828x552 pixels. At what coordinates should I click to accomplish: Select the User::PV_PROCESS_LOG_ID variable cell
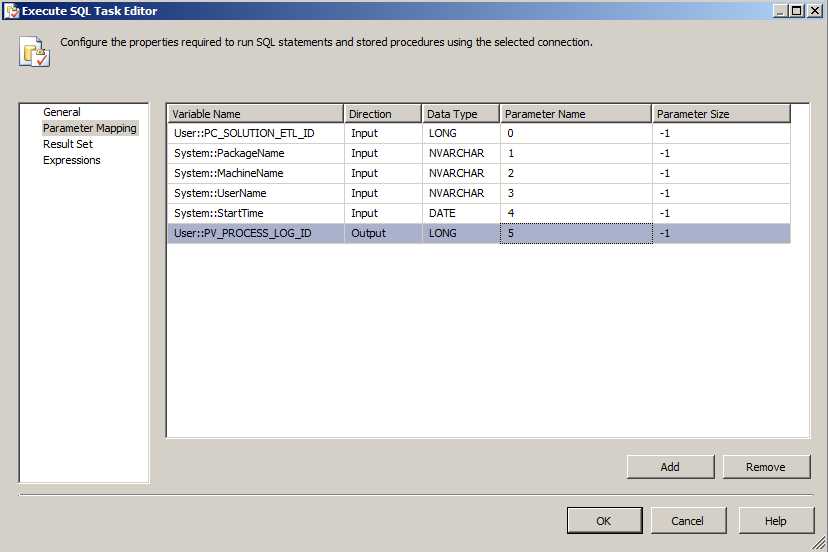[x=256, y=233]
